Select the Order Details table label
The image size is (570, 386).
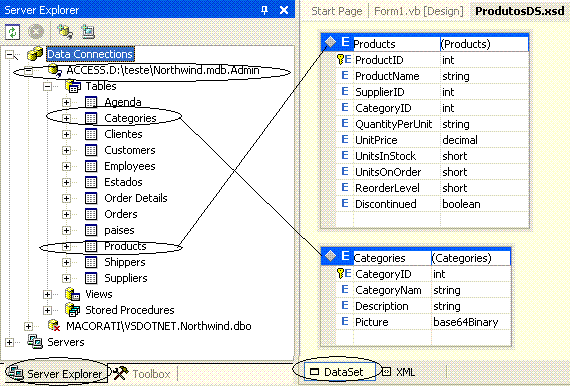point(136,198)
